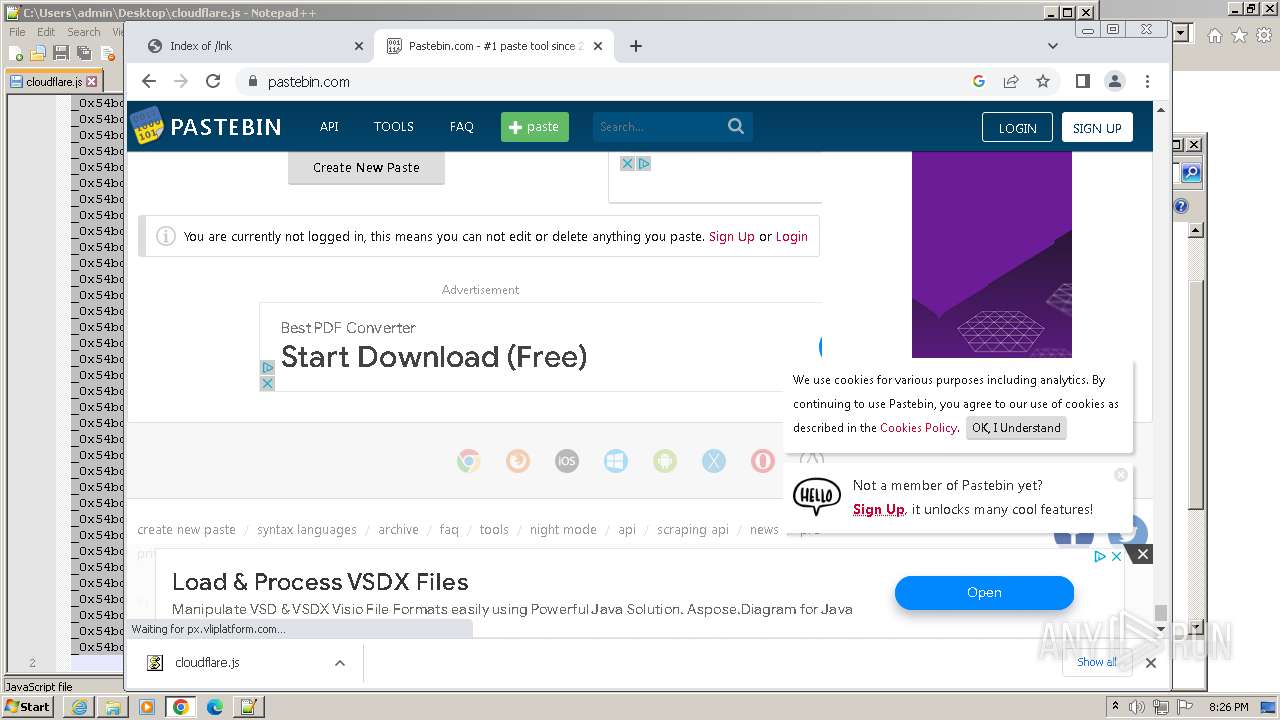Open FAQ in Pastebin nav bar
Screen dimensions: 1280x720
(x=461, y=127)
